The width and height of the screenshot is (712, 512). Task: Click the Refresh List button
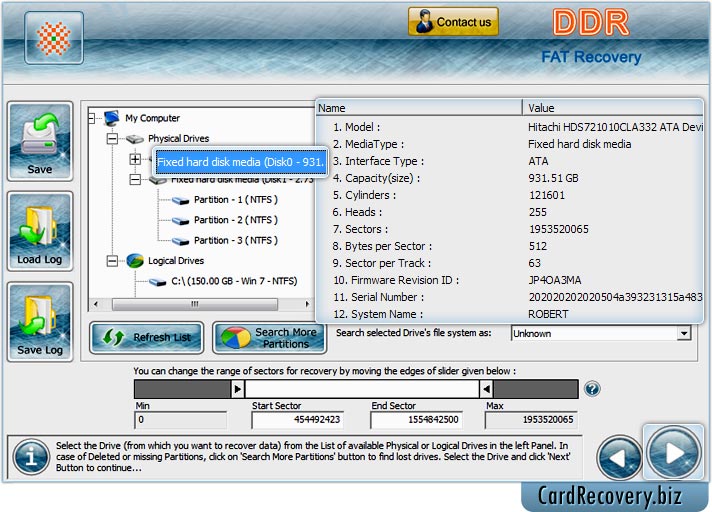tap(147, 337)
